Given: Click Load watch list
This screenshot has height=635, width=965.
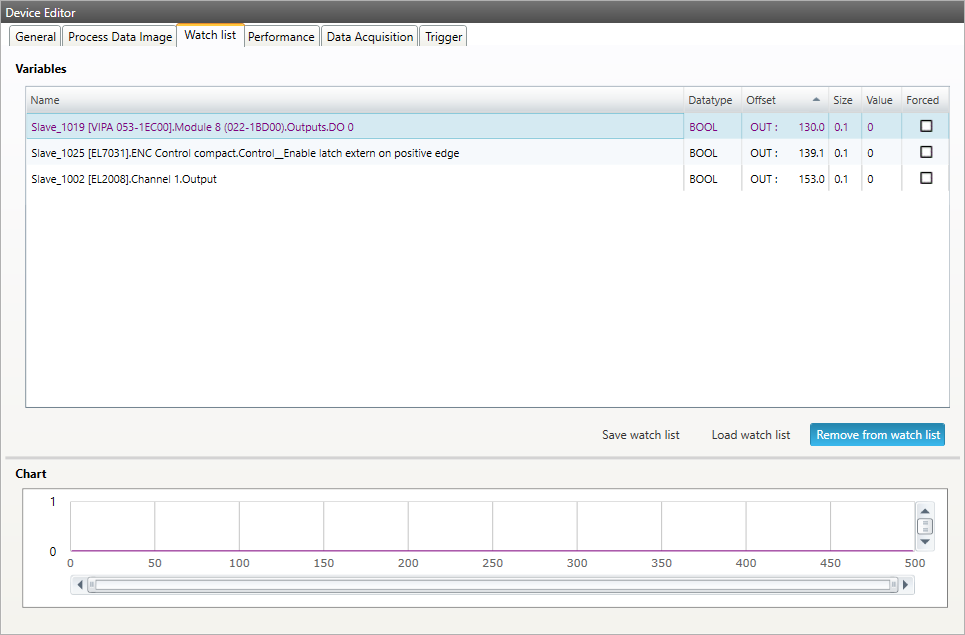Looking at the screenshot, I should 750,435.
